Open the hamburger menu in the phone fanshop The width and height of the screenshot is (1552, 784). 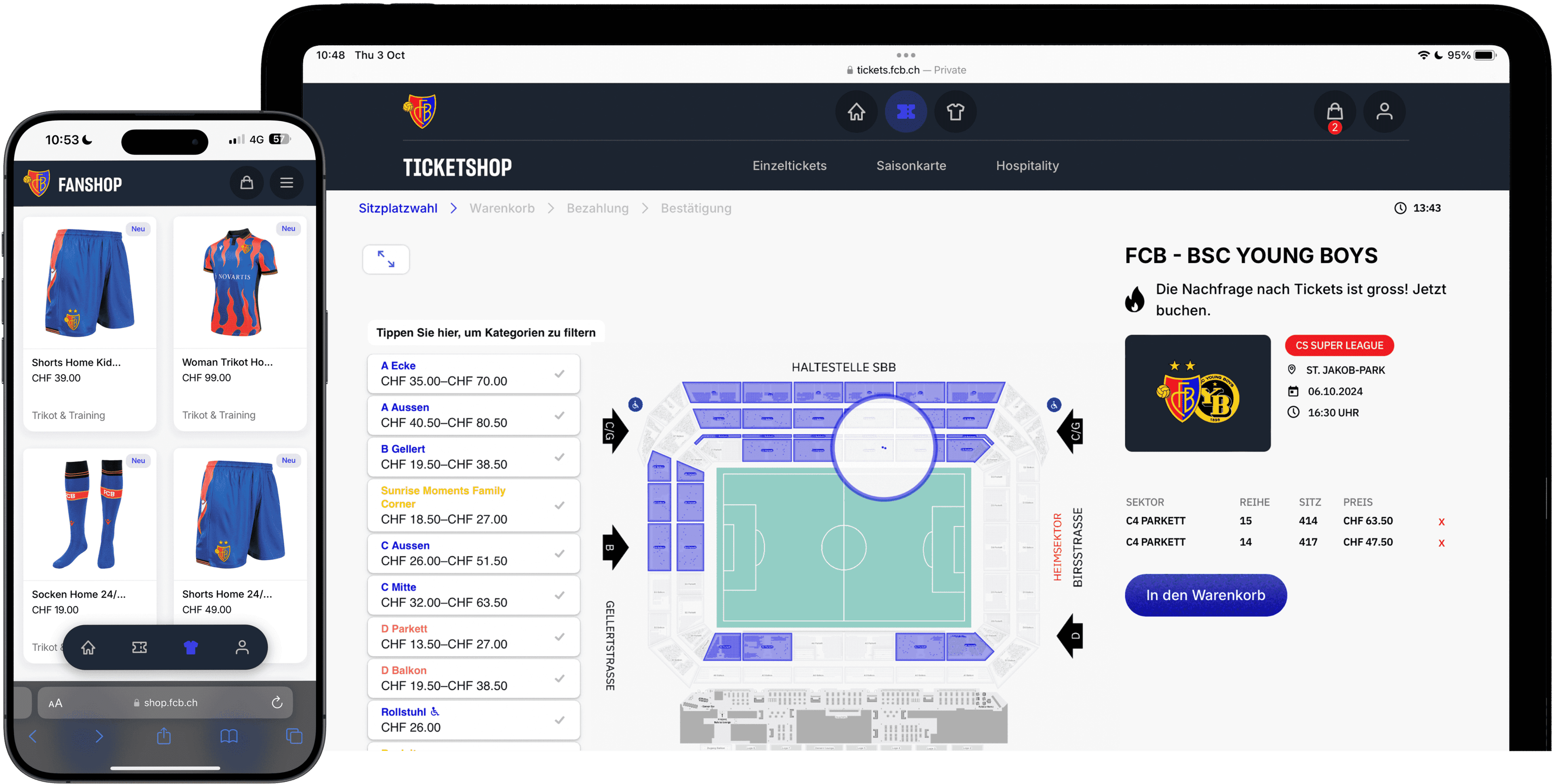286,183
